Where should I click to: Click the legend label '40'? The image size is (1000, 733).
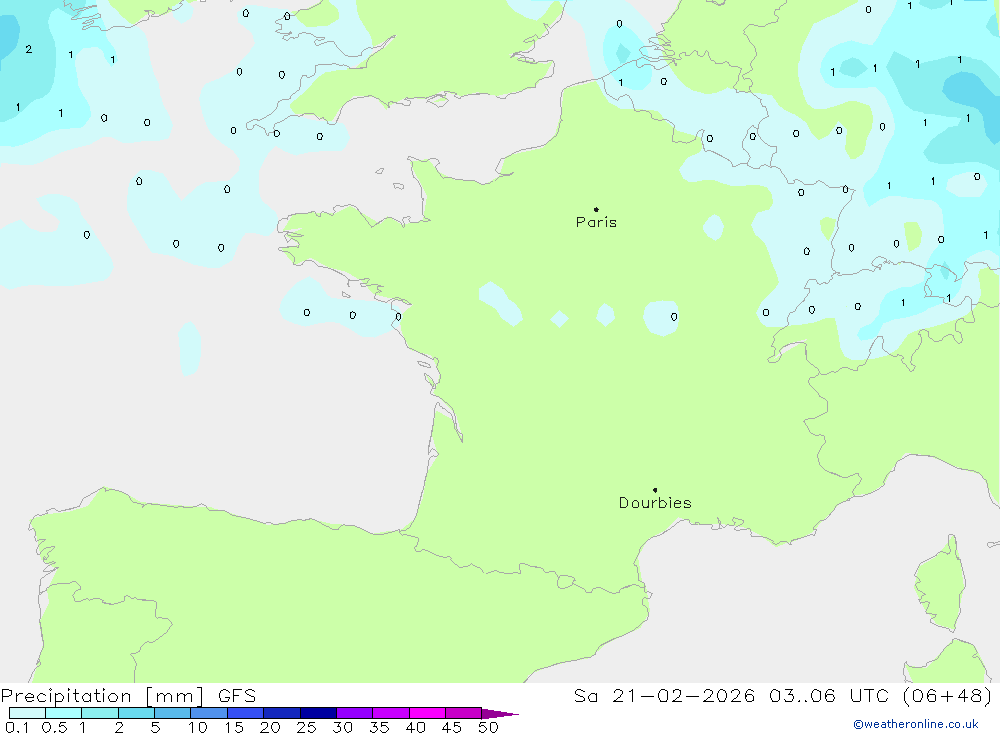click(416, 727)
